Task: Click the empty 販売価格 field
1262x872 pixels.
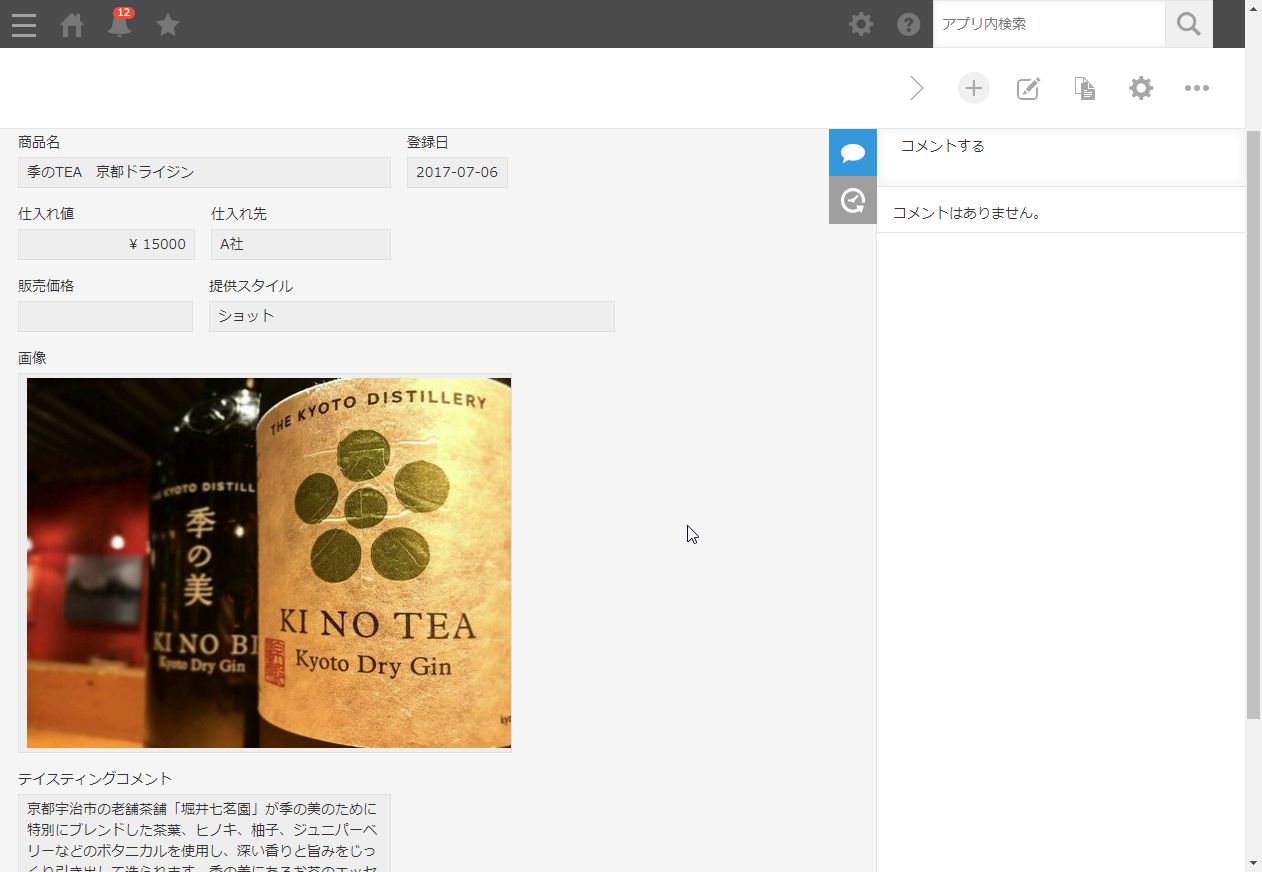Action: pyautogui.click(x=105, y=316)
